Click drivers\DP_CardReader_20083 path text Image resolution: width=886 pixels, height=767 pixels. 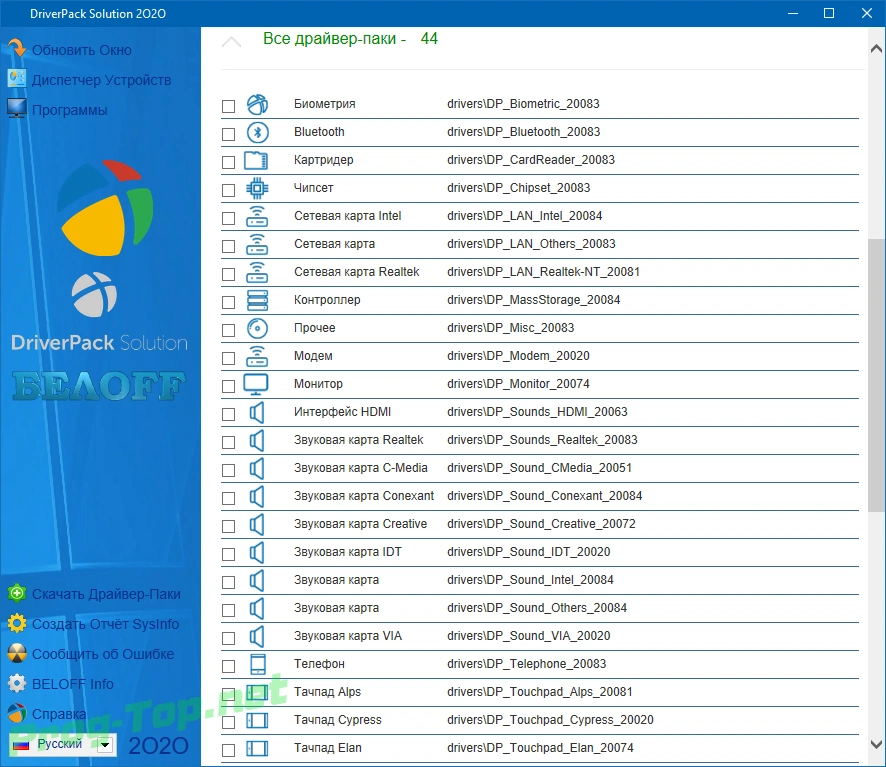tap(531, 160)
